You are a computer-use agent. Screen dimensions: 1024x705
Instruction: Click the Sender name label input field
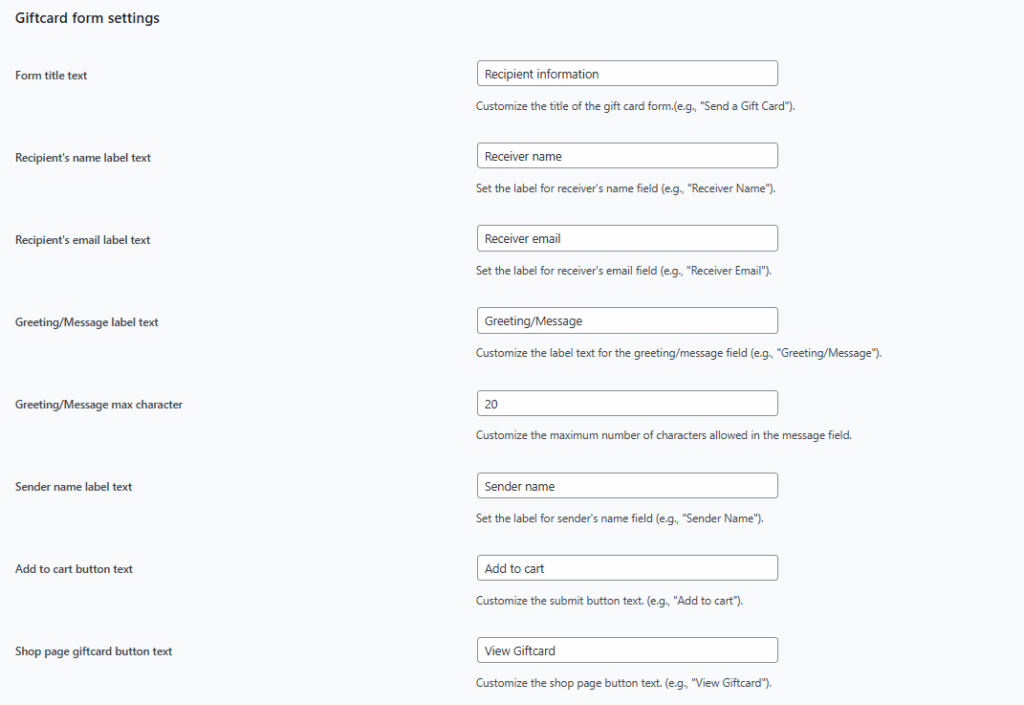(x=627, y=486)
